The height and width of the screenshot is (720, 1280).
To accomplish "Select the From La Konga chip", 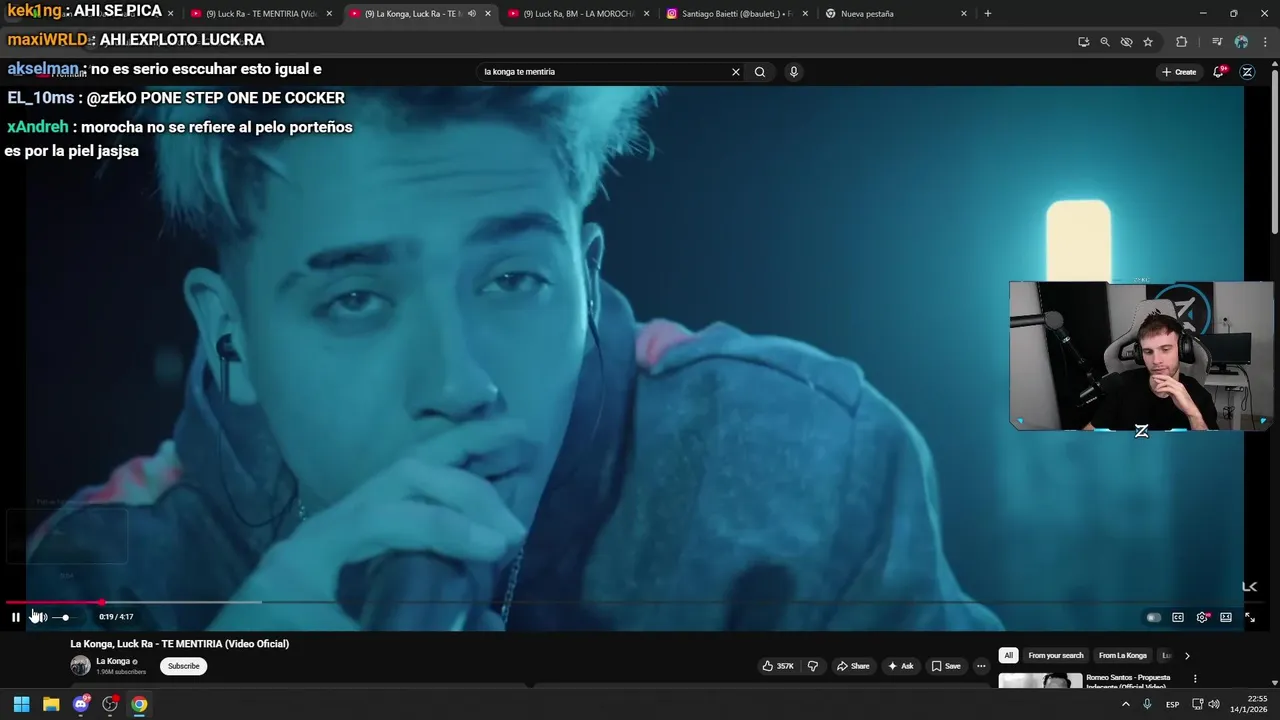I will tap(1123, 656).
